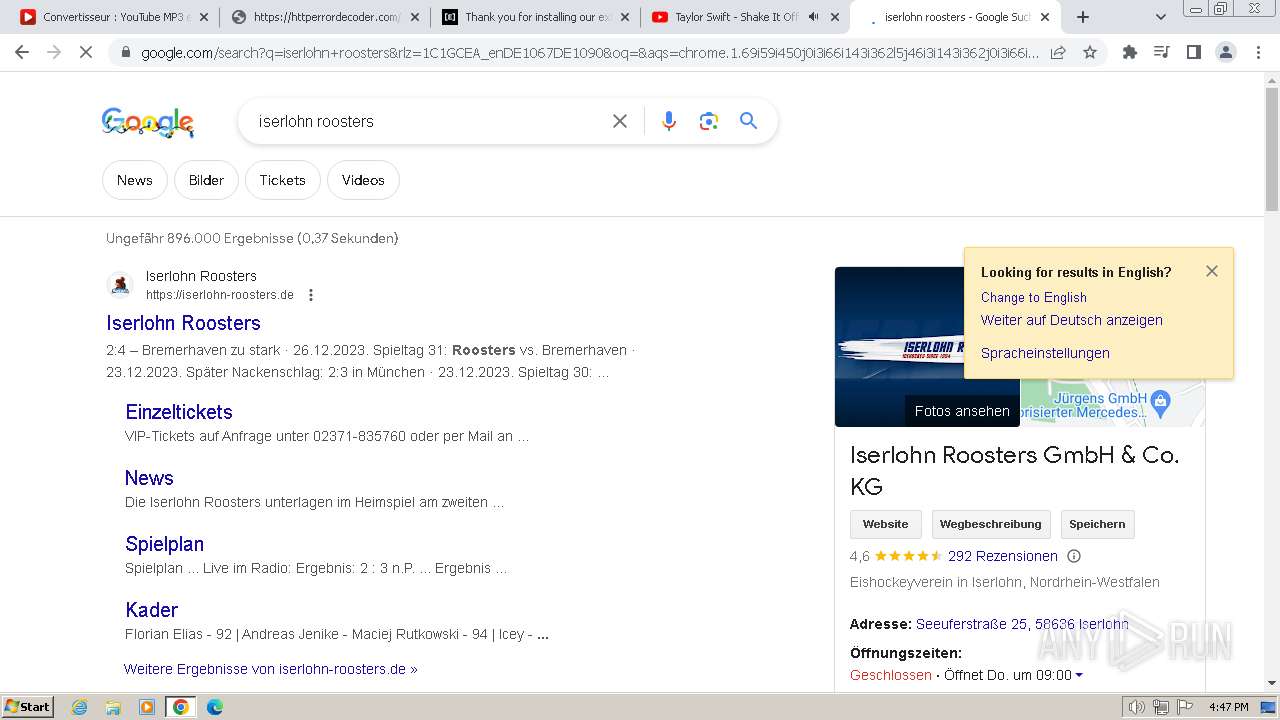Screen dimensions: 1280x720
Task: Open 'Weitere Ergebnisse von iserlohn-roosters.de'
Action: click(270, 669)
